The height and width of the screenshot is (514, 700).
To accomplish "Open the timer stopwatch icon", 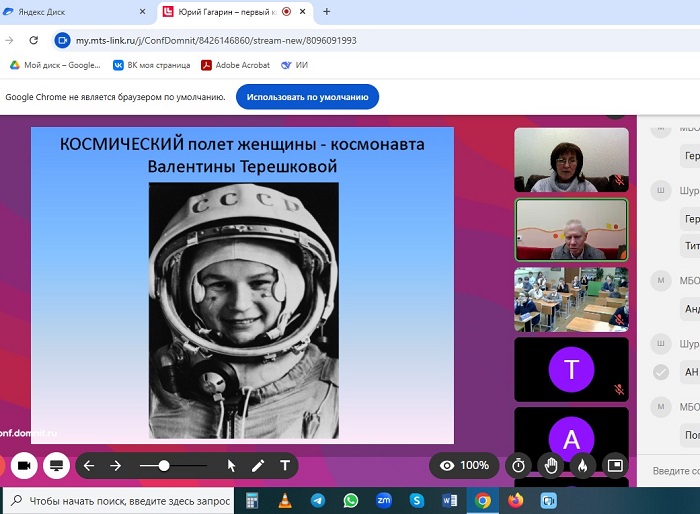I will 518,465.
